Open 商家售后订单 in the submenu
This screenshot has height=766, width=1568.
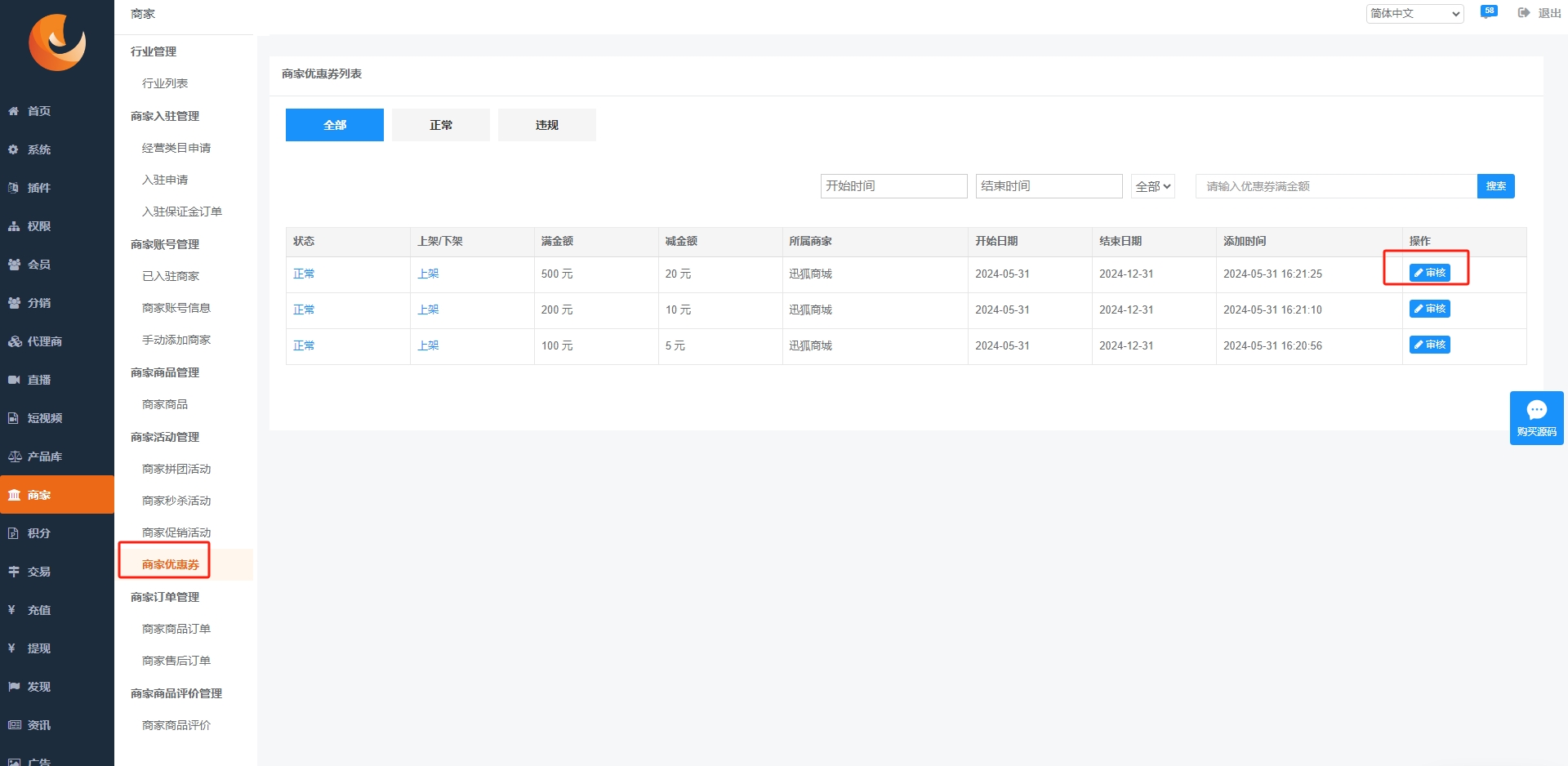click(176, 661)
